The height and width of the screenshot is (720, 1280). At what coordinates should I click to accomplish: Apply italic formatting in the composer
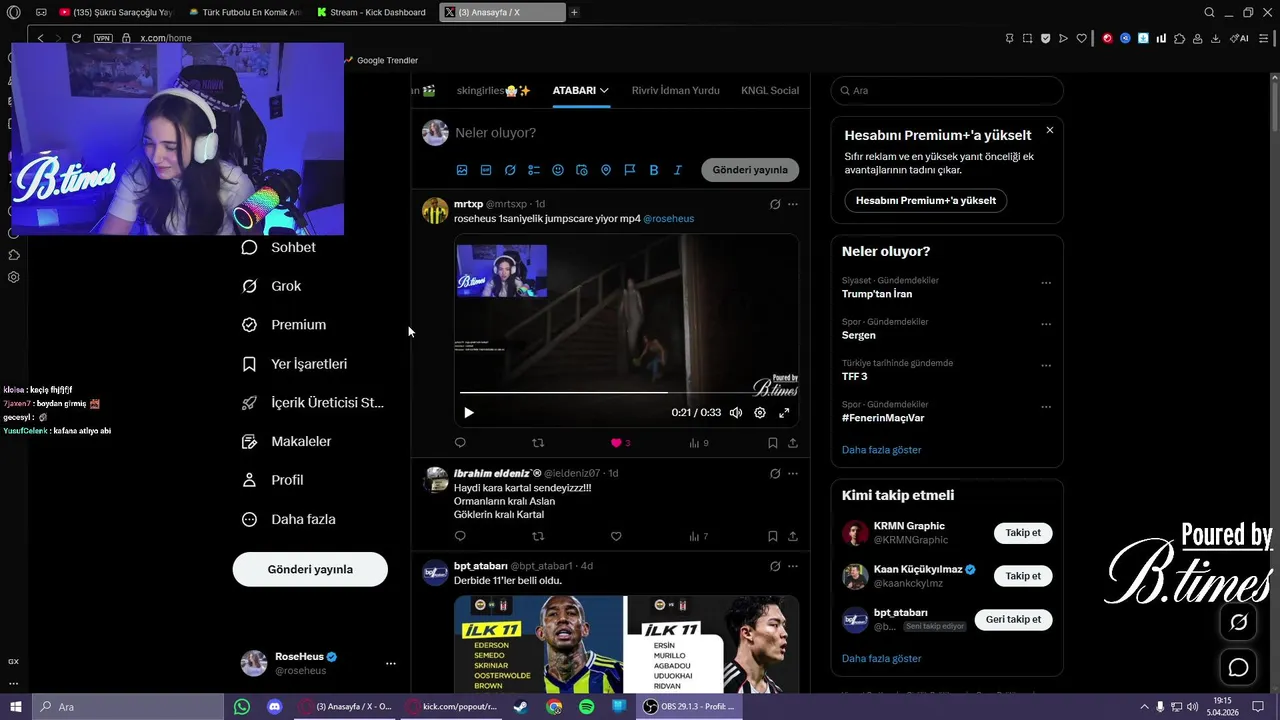point(678,170)
